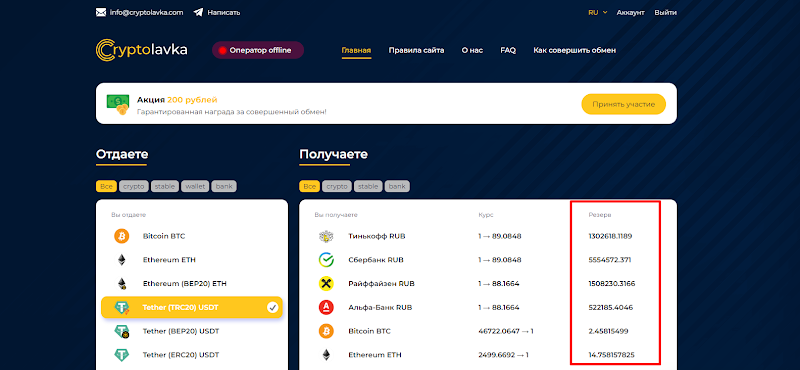Select Ethereum ETH label in Вы отдаете list
The image size is (800, 370).
pos(169,260)
